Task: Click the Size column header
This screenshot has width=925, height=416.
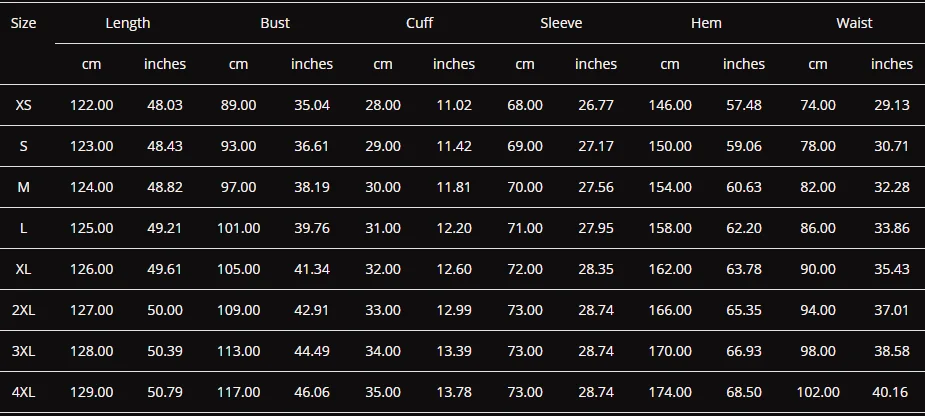Action: click(24, 23)
